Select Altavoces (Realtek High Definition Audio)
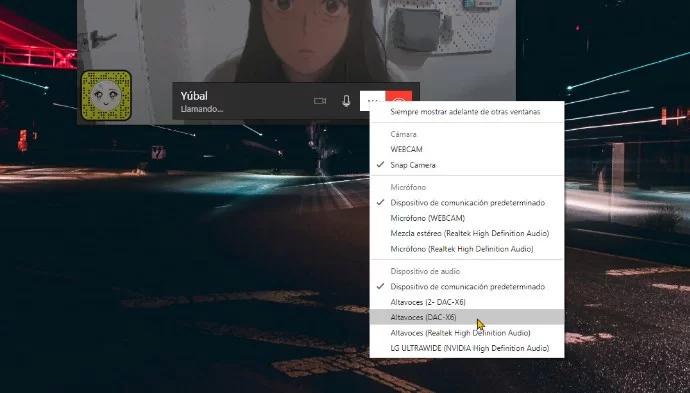The height and width of the screenshot is (393, 690). [x=467, y=333]
